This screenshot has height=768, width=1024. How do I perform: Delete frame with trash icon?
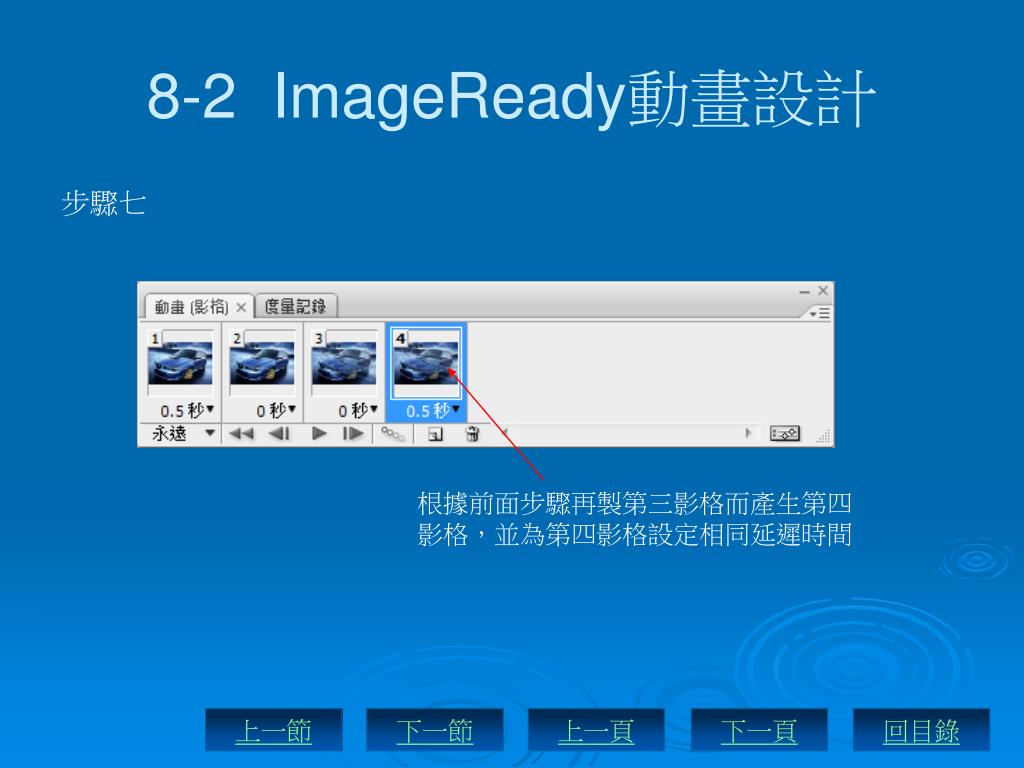click(473, 434)
